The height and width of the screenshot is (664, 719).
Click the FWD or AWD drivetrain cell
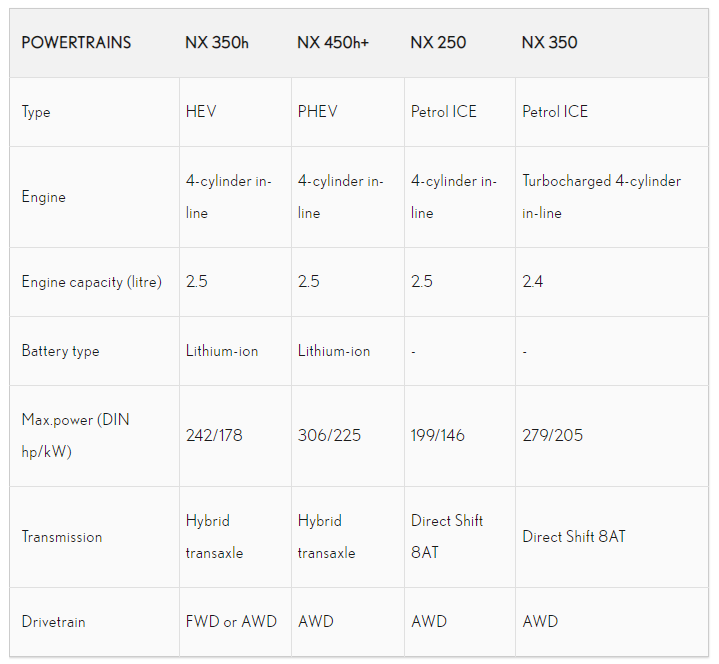coord(231,621)
